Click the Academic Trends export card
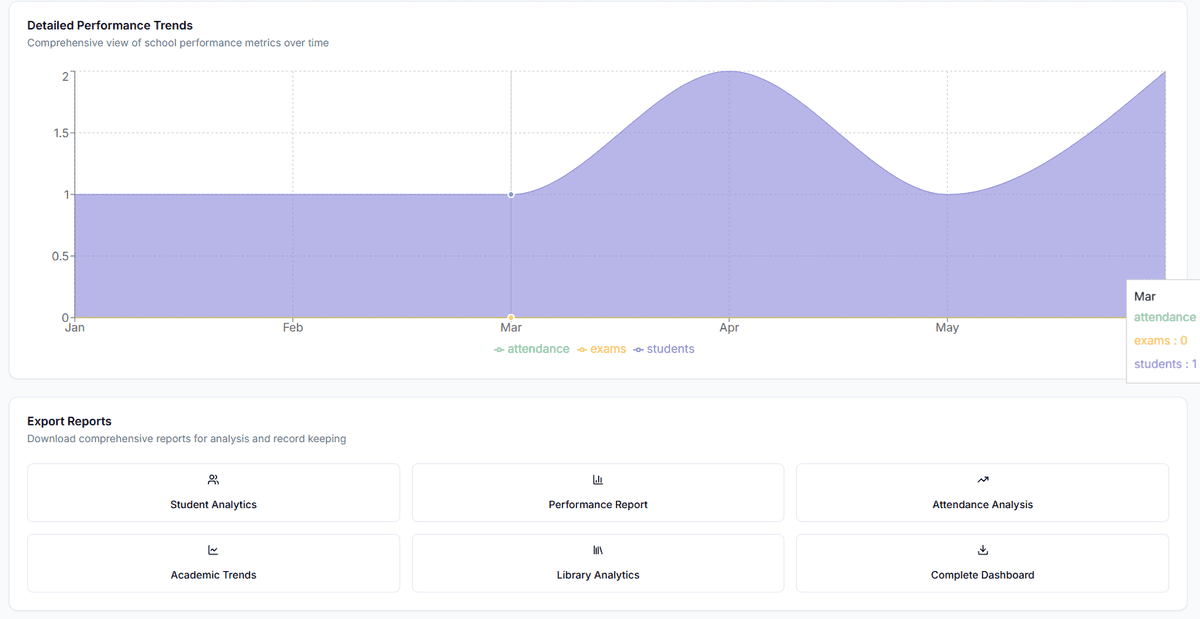Screen dimensions: 1200x619 213,562
